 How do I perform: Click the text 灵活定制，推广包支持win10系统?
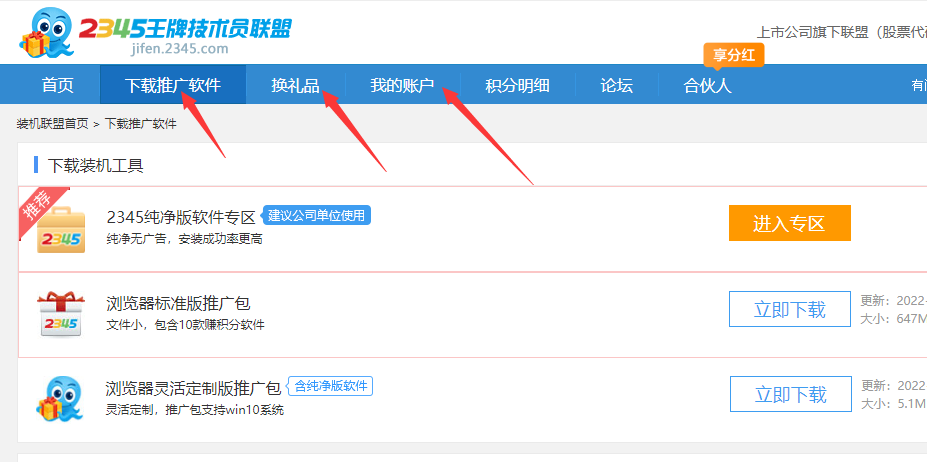(x=195, y=410)
